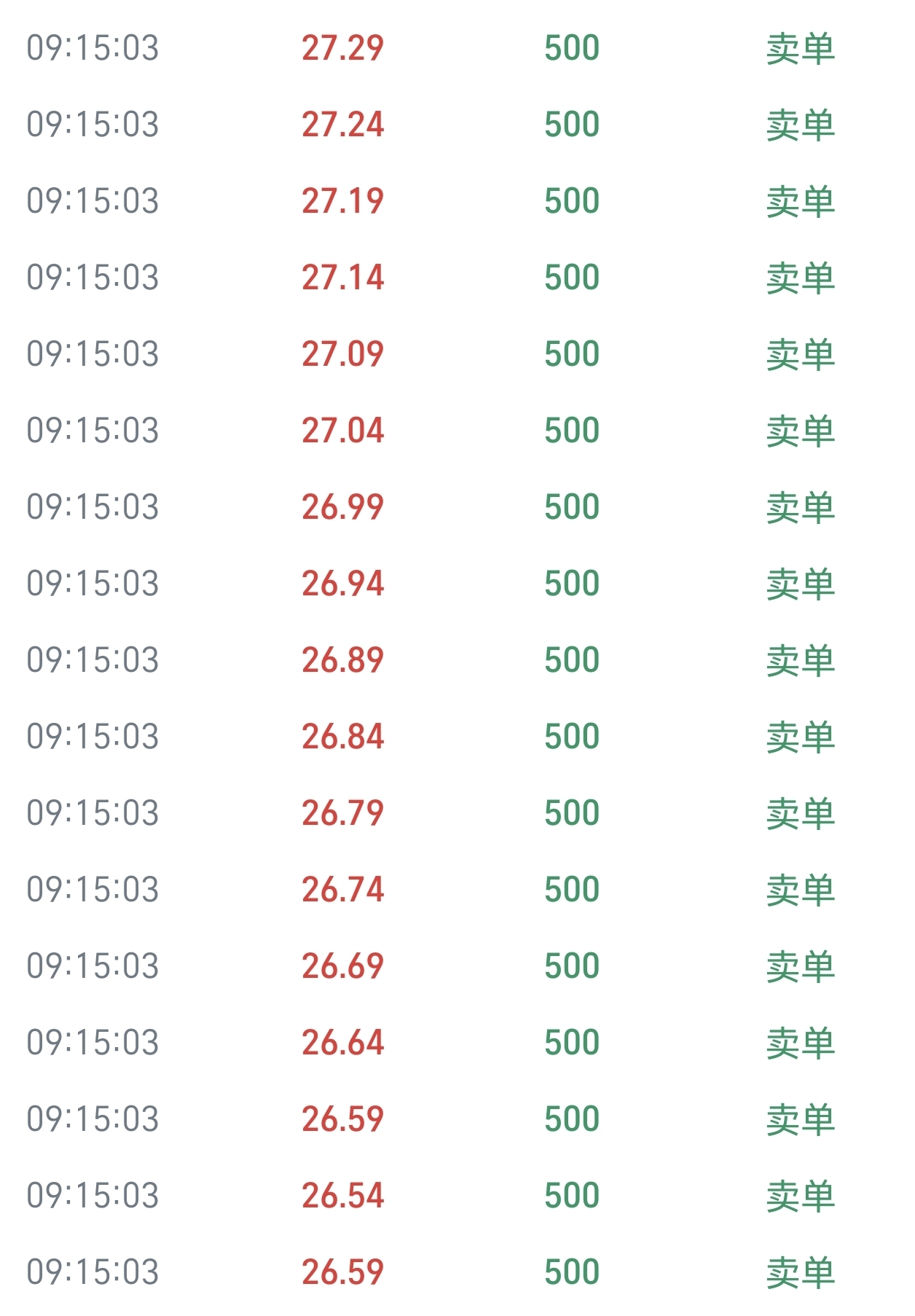Select the 27.24 price entry
This screenshot has width=915, height=1316.
click(x=342, y=125)
